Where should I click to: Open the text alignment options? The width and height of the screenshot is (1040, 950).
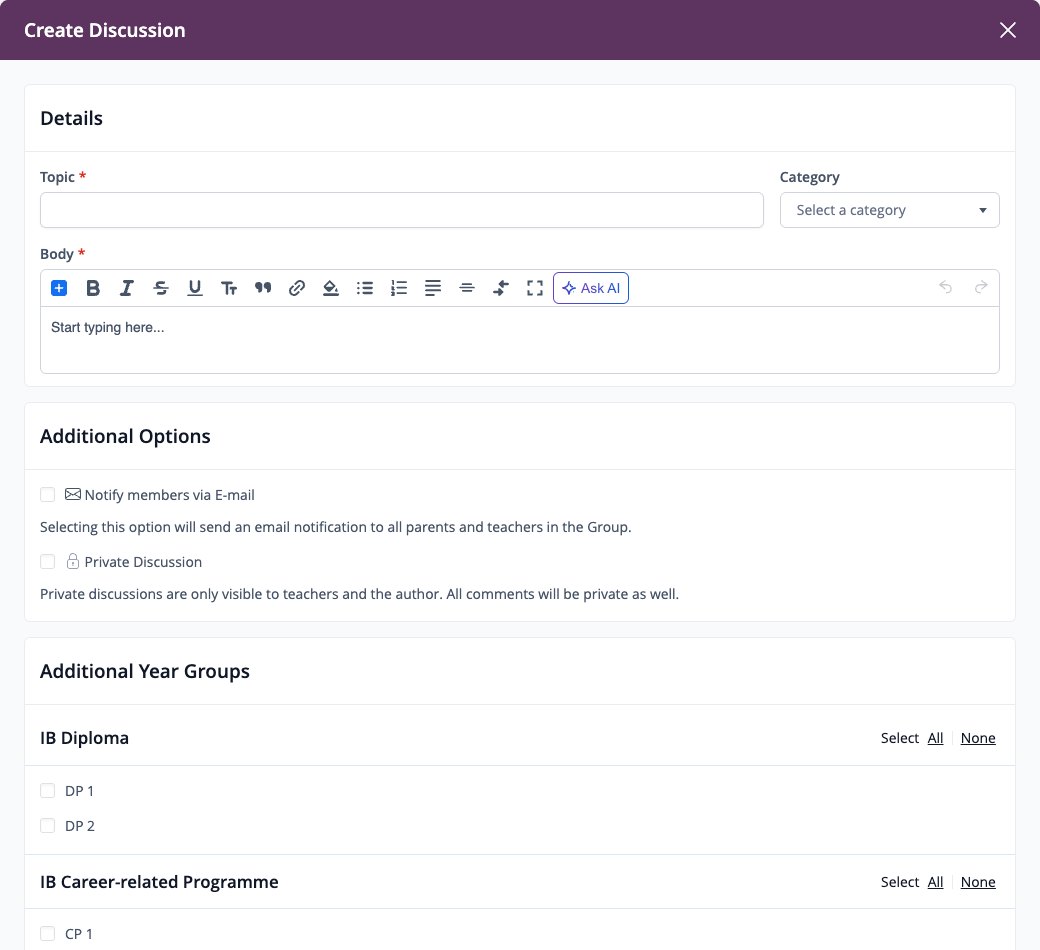(432, 288)
